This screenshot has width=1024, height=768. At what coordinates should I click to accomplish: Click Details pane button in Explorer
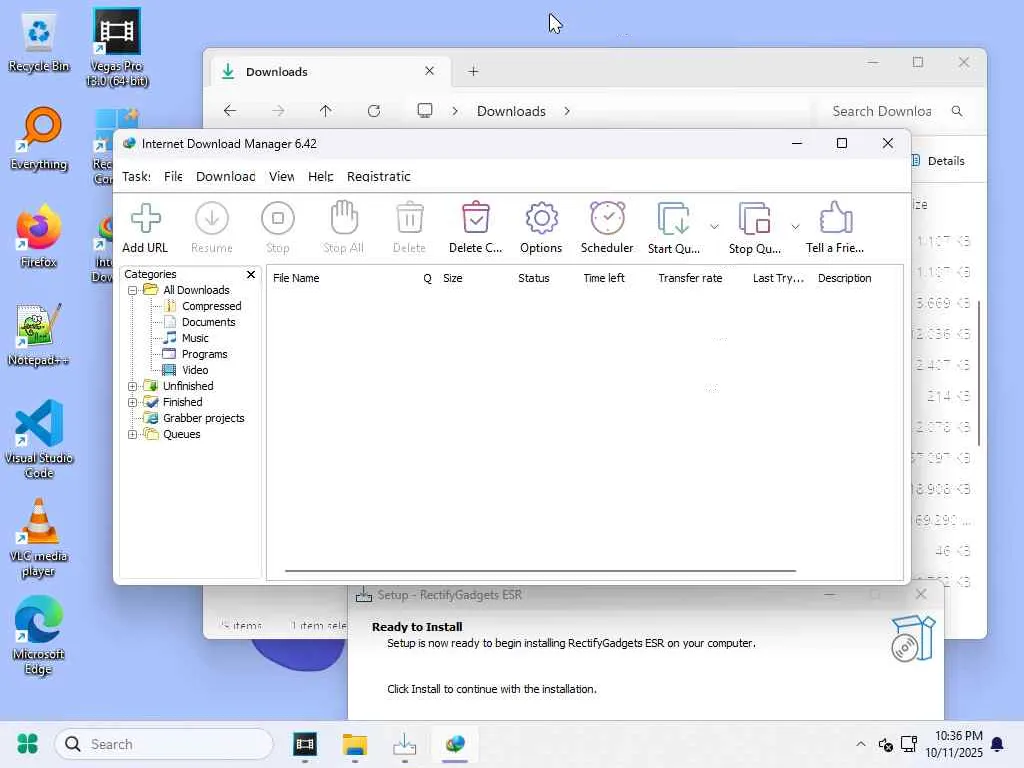(938, 161)
